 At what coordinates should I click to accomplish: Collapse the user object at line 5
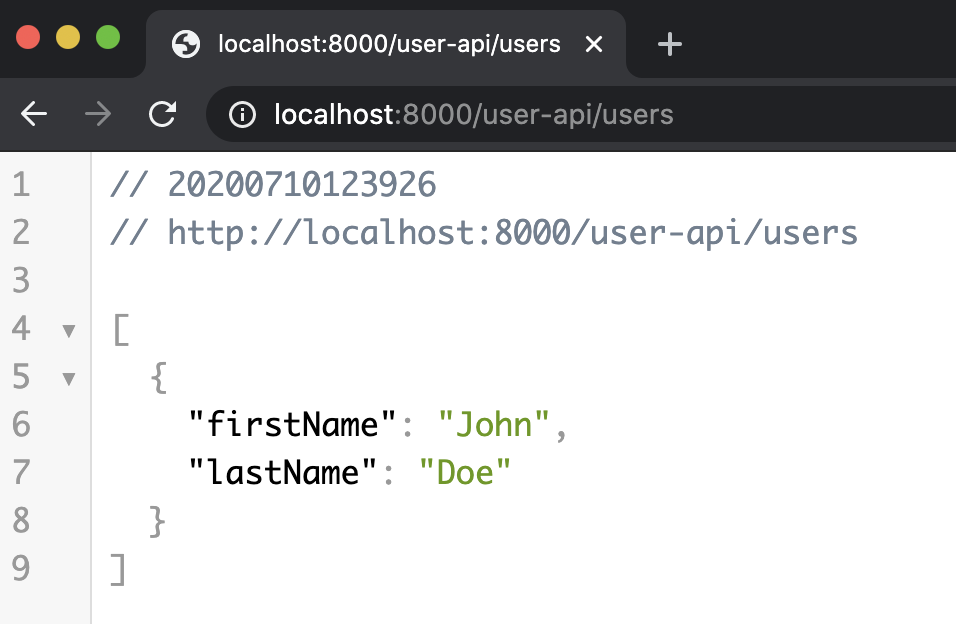coord(68,378)
